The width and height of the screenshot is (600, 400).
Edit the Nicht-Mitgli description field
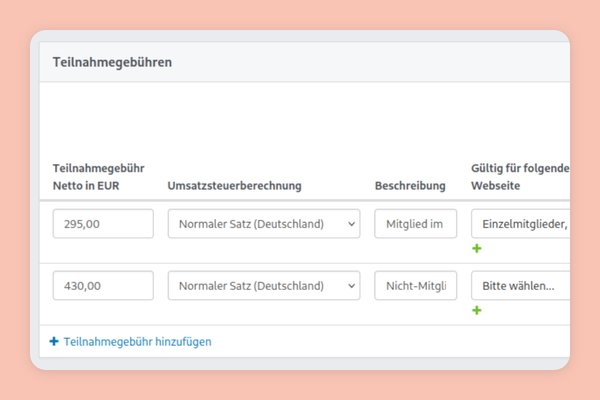(415, 286)
